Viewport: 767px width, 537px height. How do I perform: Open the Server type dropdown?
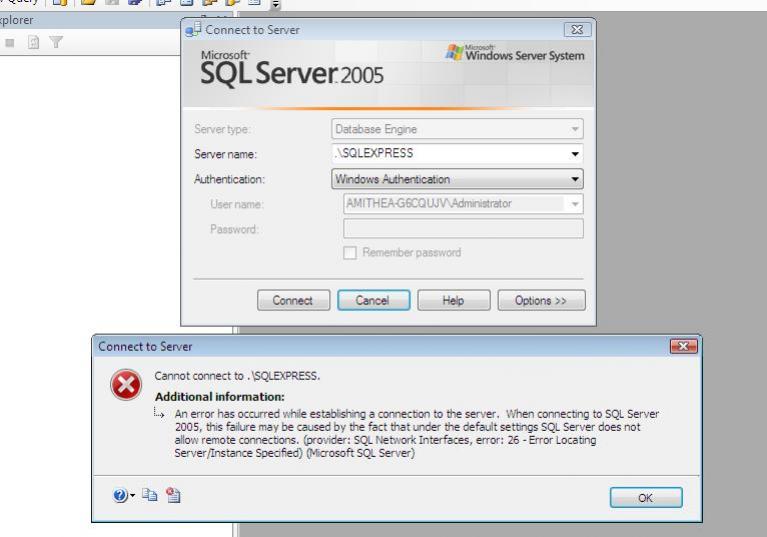point(457,129)
